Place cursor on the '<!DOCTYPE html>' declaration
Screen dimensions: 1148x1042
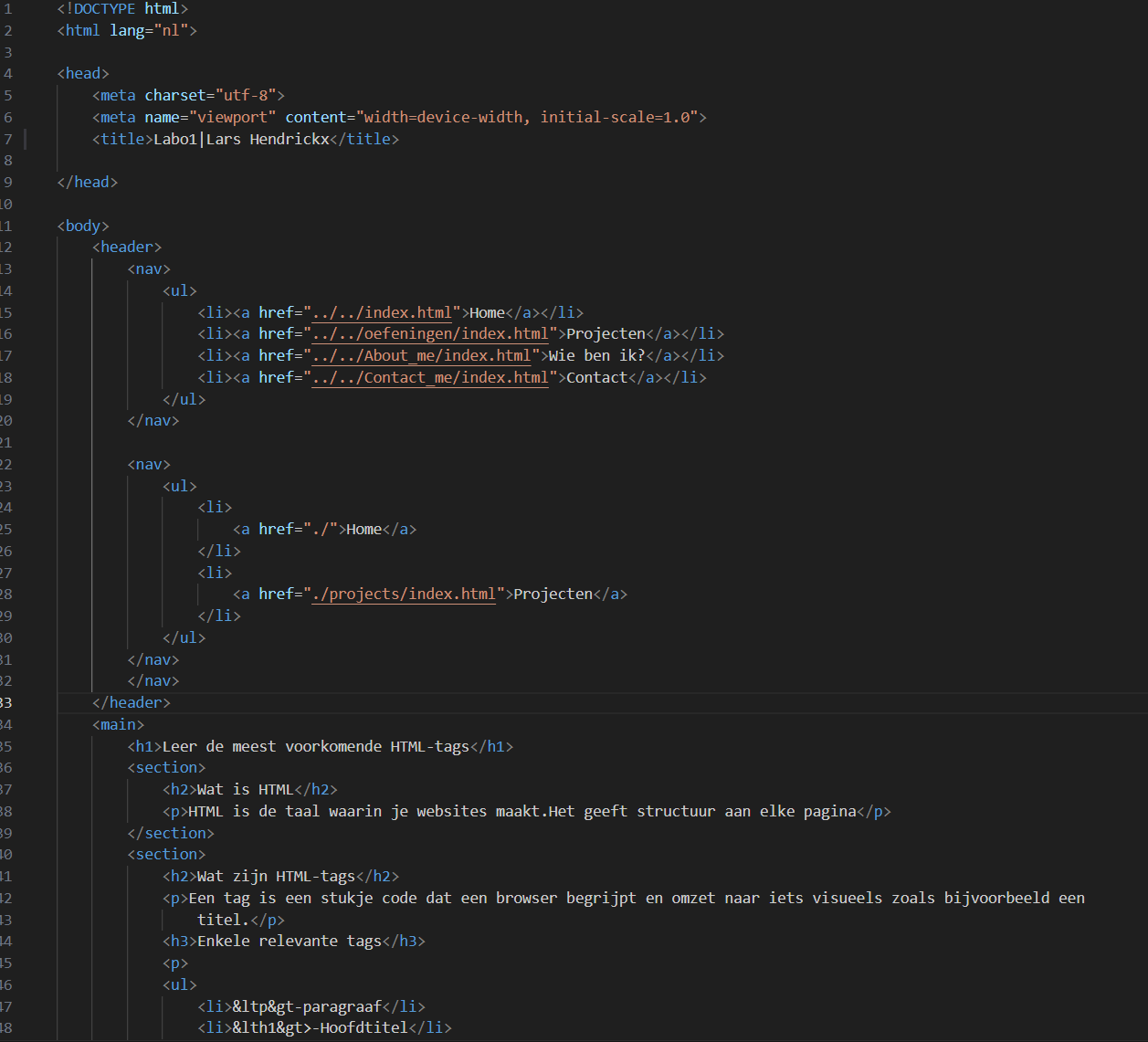click(x=122, y=9)
